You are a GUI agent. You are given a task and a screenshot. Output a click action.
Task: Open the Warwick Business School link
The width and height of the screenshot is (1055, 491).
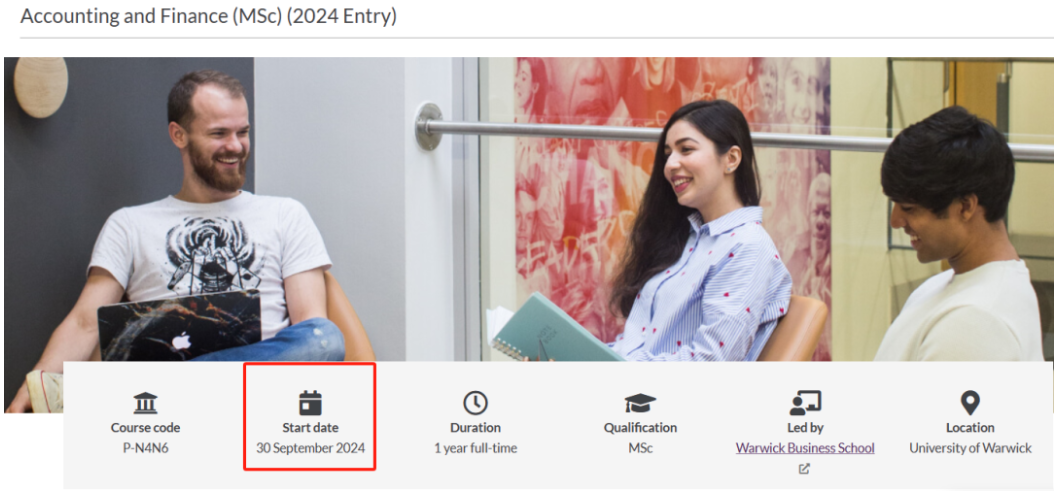click(x=805, y=448)
